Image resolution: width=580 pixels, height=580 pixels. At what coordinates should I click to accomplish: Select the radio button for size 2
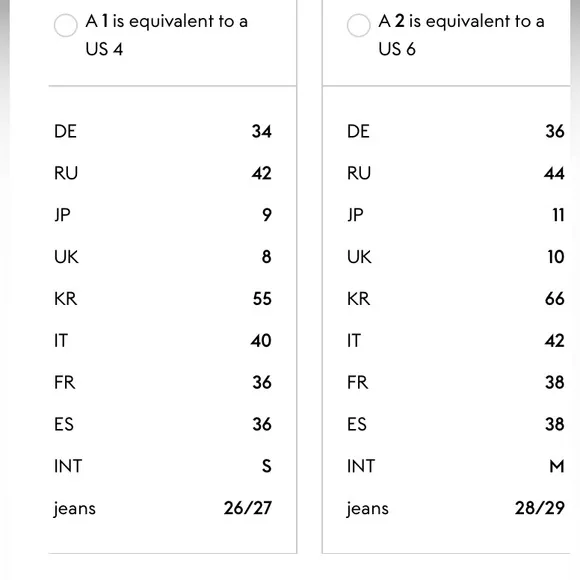[358, 25]
